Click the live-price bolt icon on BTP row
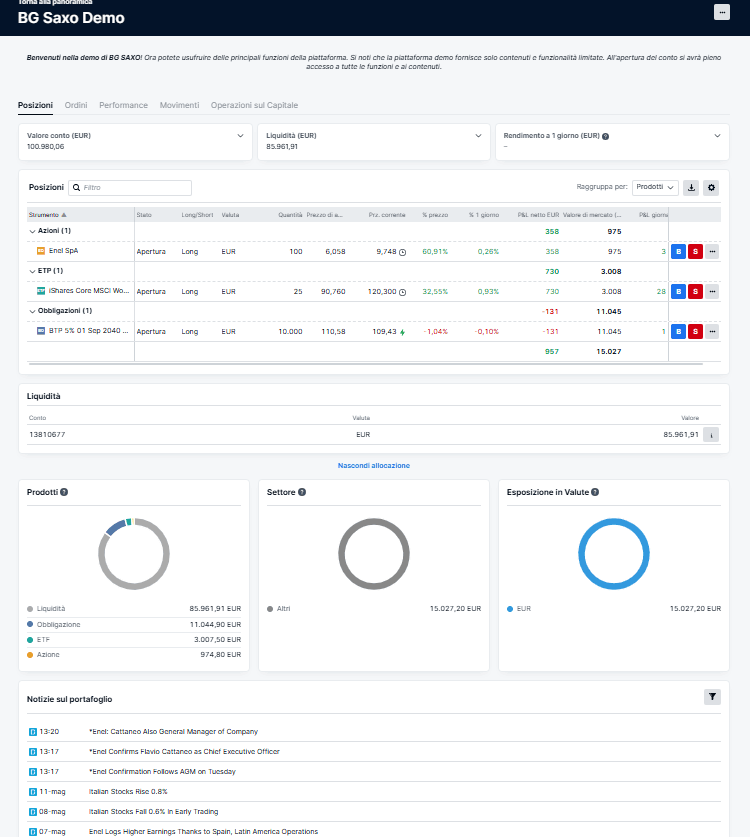Image resolution: width=750 pixels, height=837 pixels. (402, 332)
